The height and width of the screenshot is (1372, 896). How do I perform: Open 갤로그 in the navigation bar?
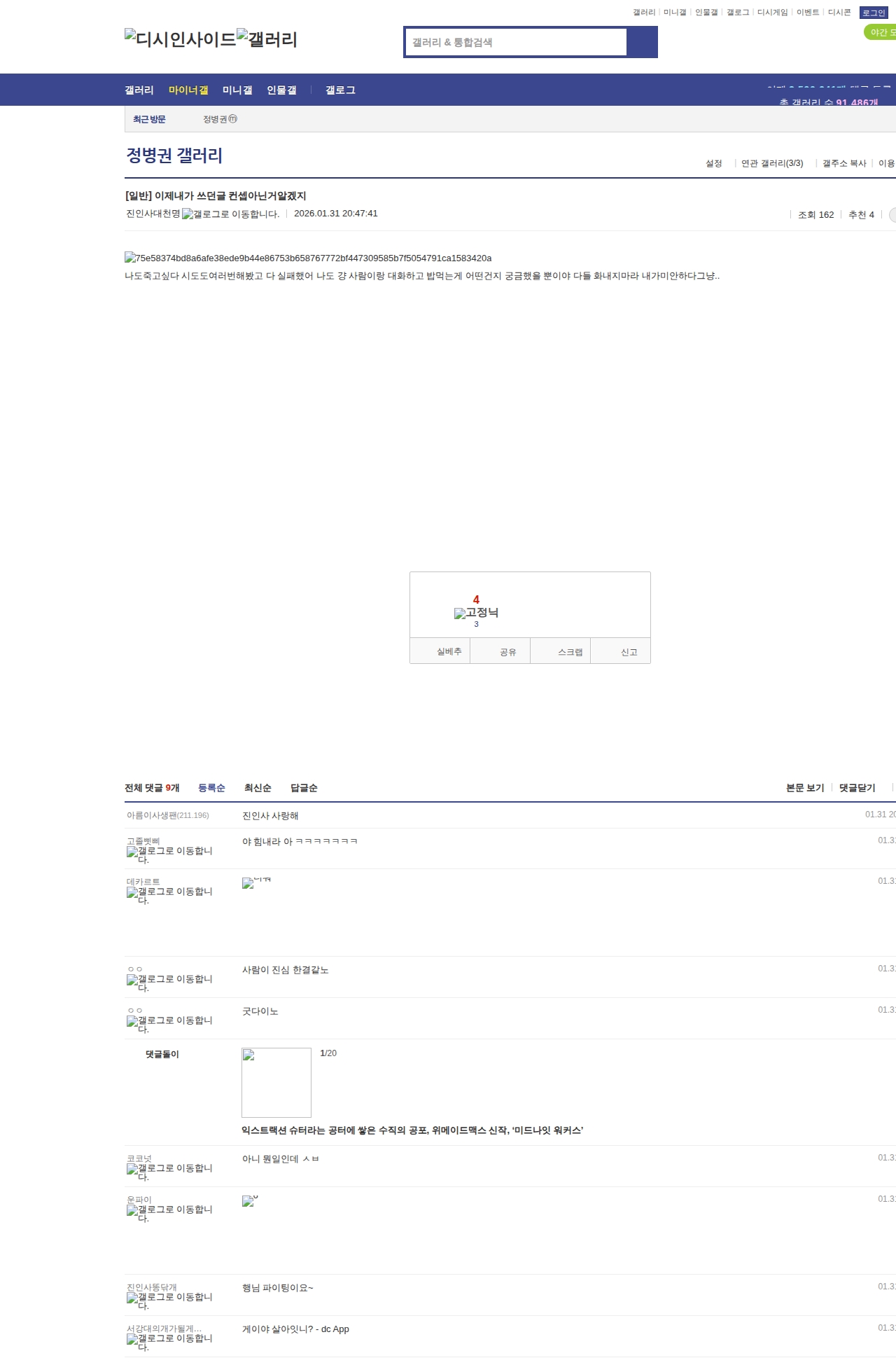(x=340, y=90)
